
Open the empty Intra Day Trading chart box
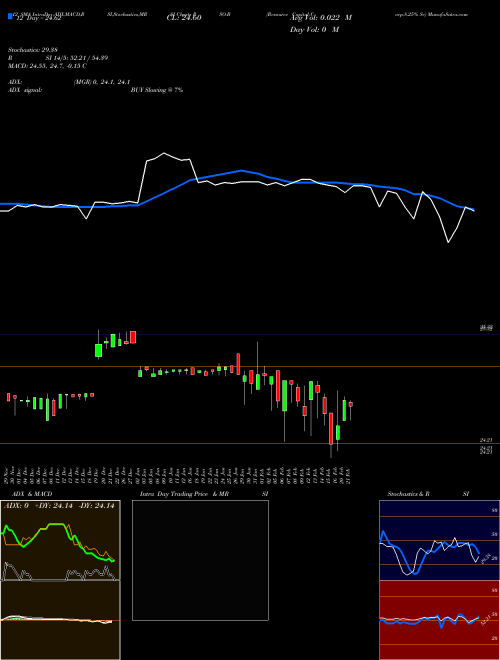(x=200, y=560)
